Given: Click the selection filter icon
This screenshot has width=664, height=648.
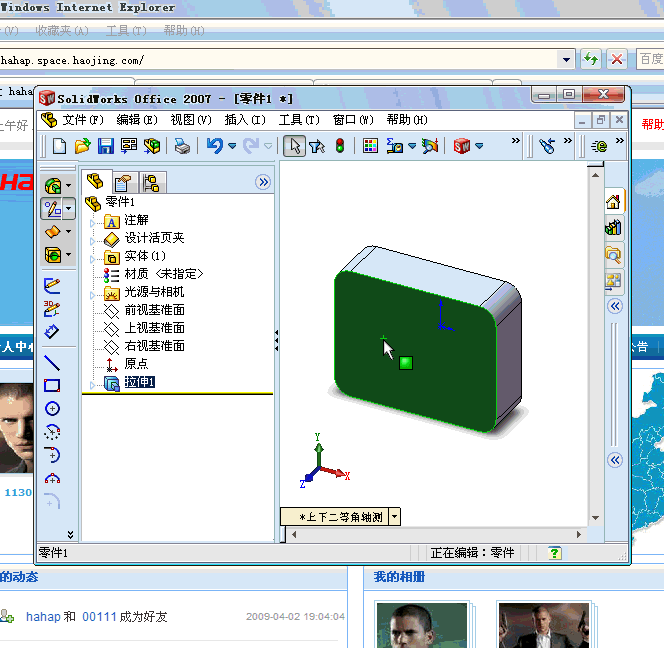Looking at the screenshot, I should pos(317,147).
